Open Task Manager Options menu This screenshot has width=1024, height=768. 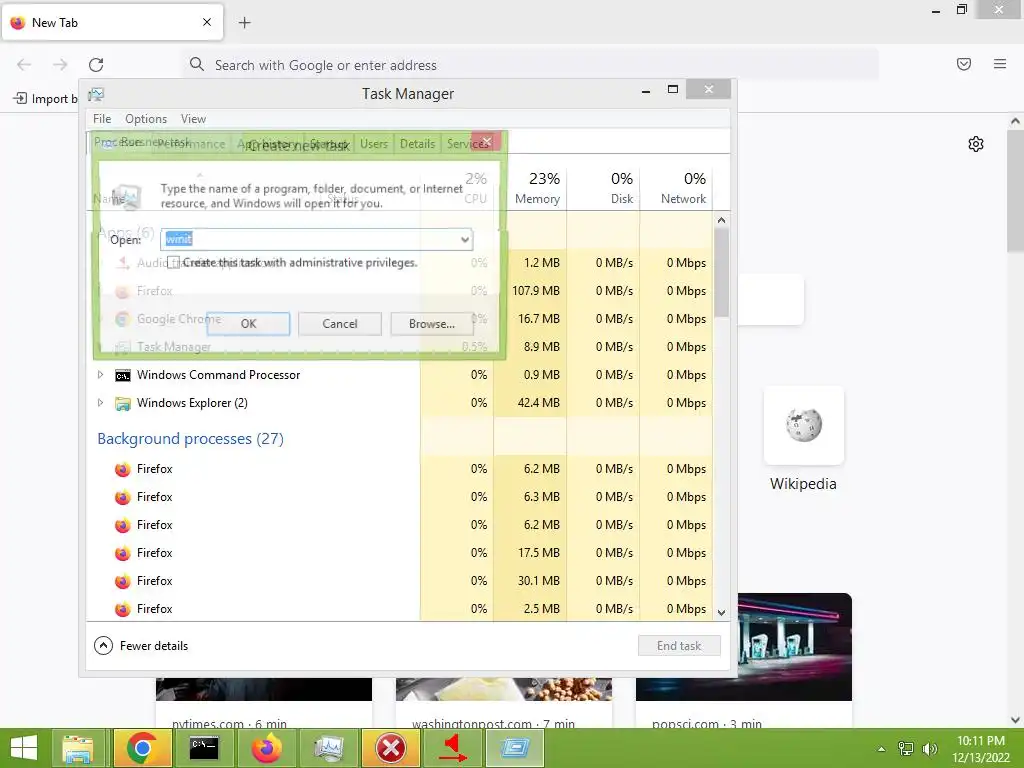(x=146, y=119)
